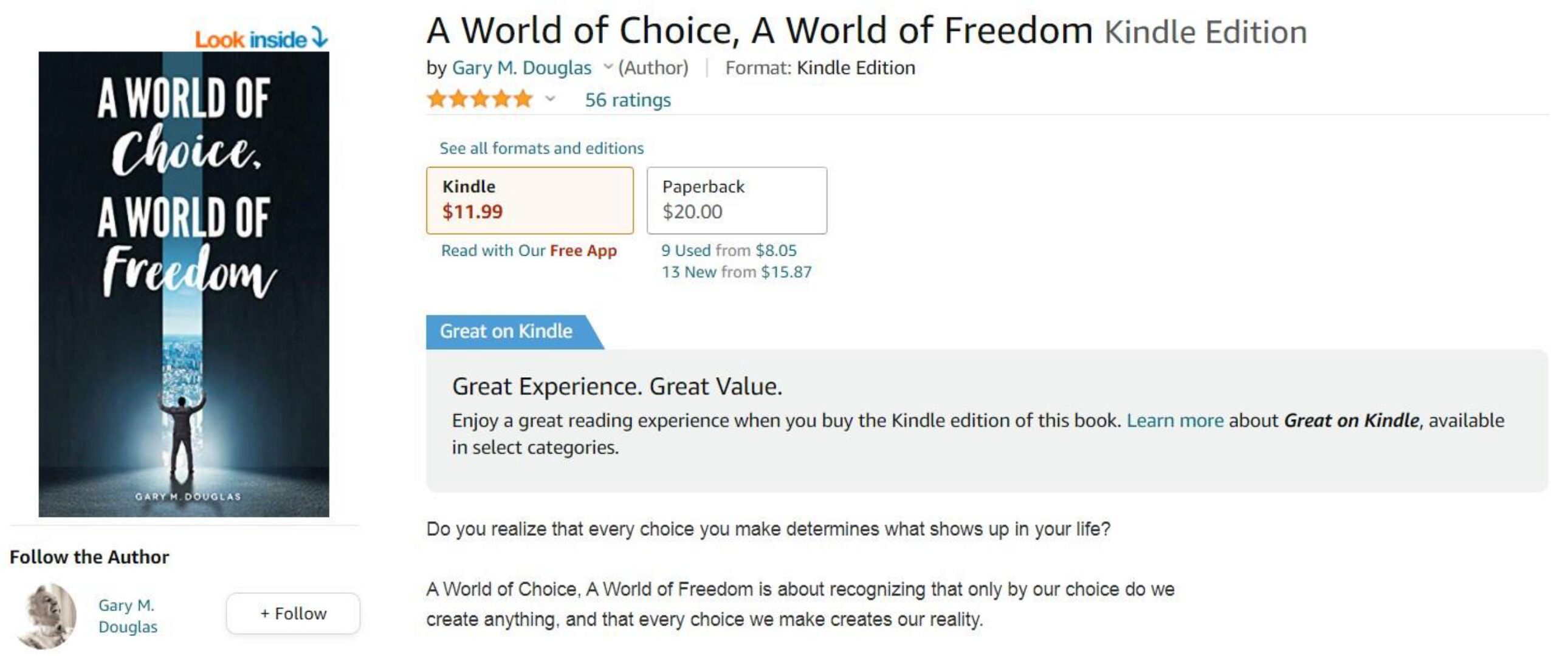Follow author Gary M. Douglas
This screenshot has height=656, width=1568.
click(x=293, y=613)
